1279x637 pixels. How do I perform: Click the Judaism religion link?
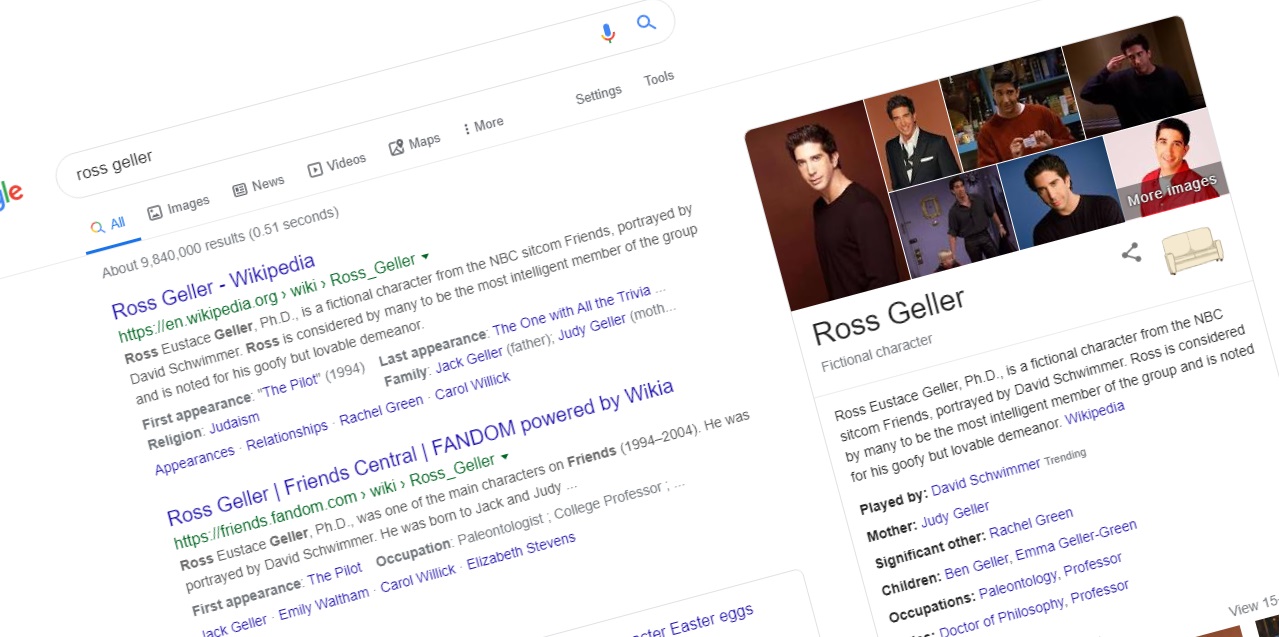coord(234,423)
